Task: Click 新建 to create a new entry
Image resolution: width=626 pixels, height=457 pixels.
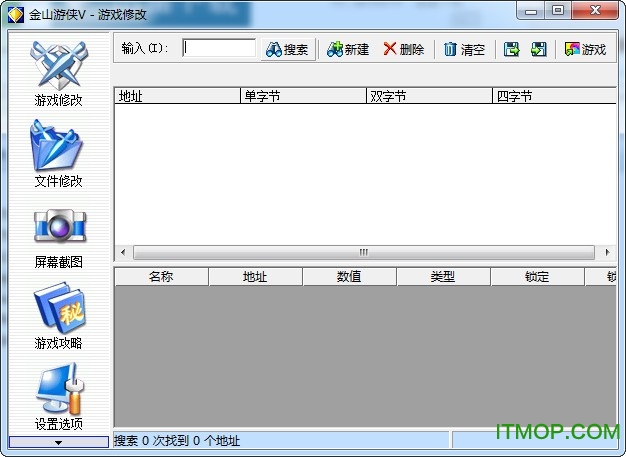Action: pyautogui.click(x=348, y=49)
